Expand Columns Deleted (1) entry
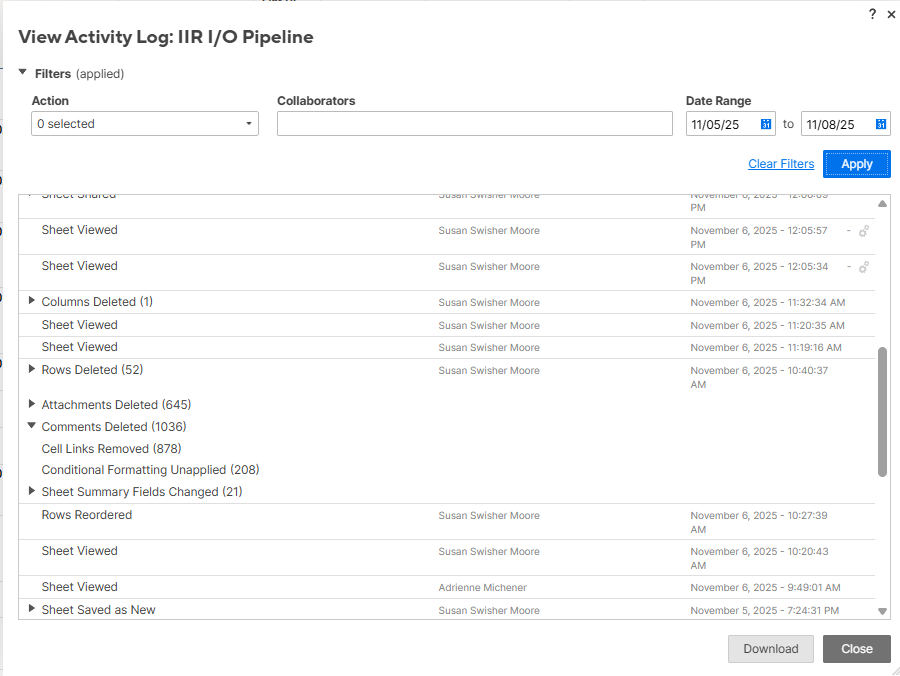Screen dimensions: 900x676 32,301
